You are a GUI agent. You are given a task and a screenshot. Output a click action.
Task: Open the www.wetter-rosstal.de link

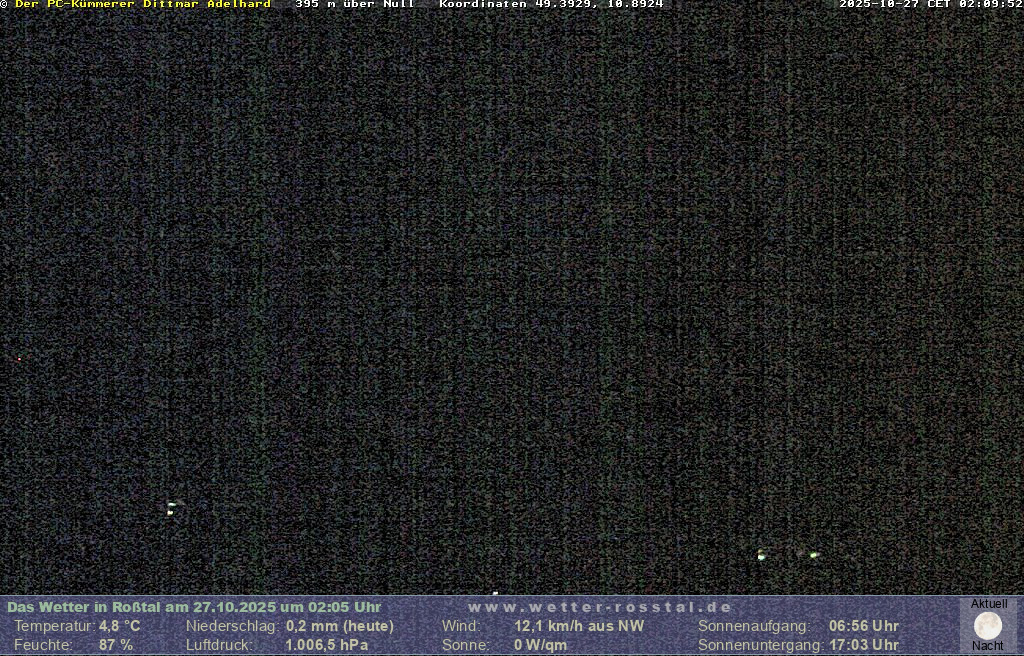coord(600,607)
